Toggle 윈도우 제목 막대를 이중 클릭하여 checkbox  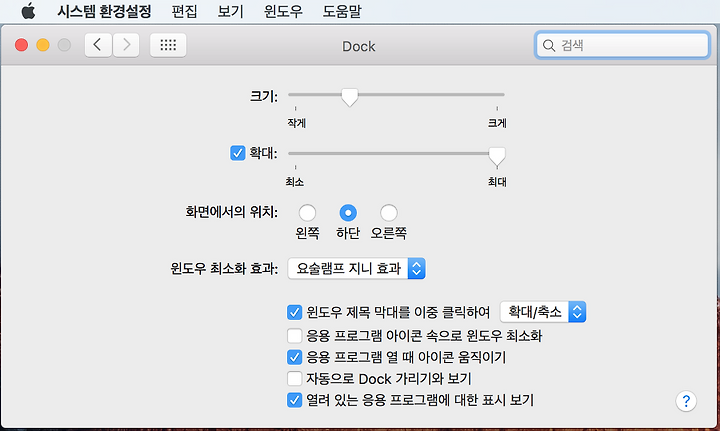click(x=294, y=312)
